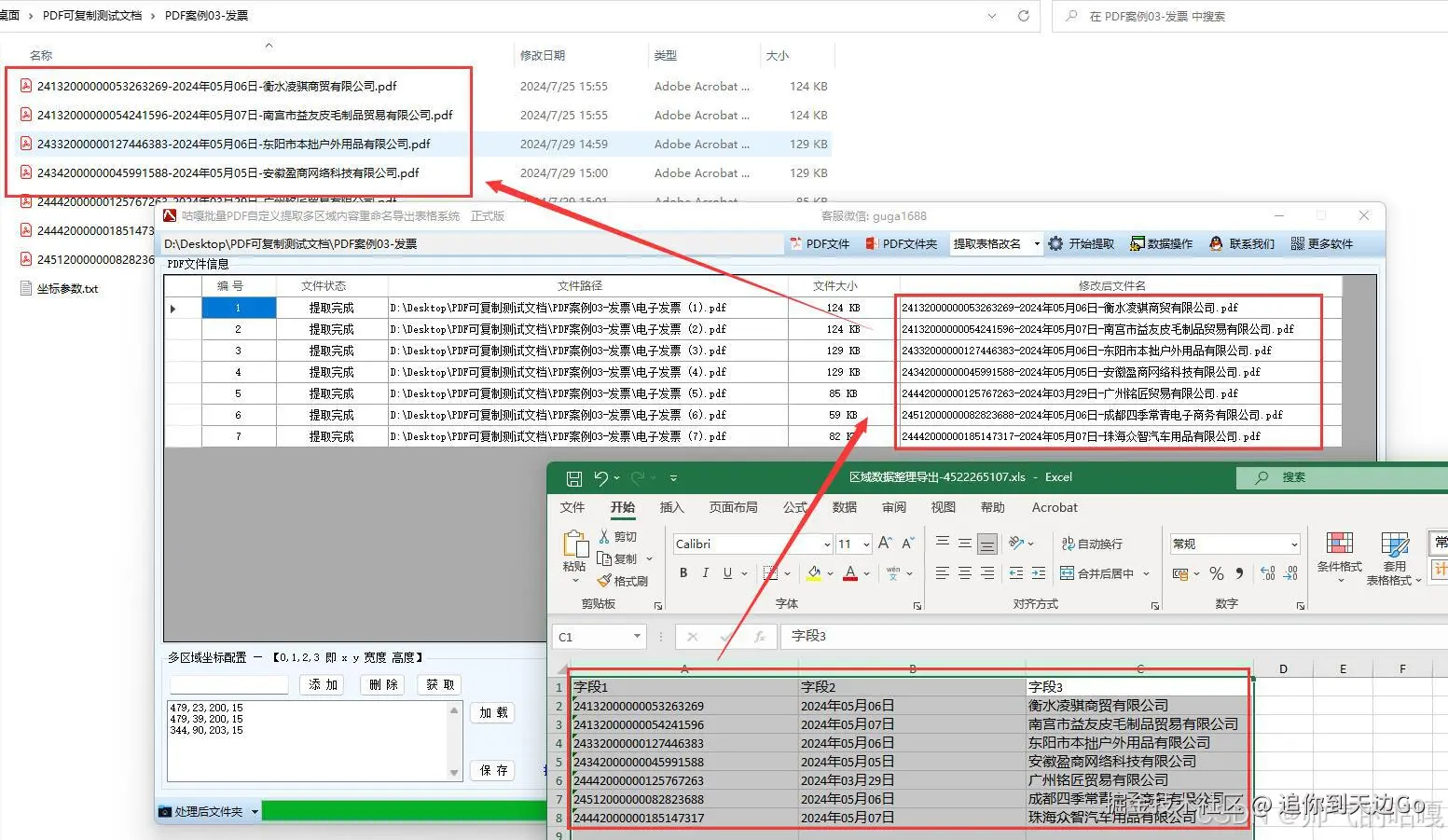Viewport: 1448px width, 840px height.
Task: Click the decrease decimal icon
Action: 1290,573
